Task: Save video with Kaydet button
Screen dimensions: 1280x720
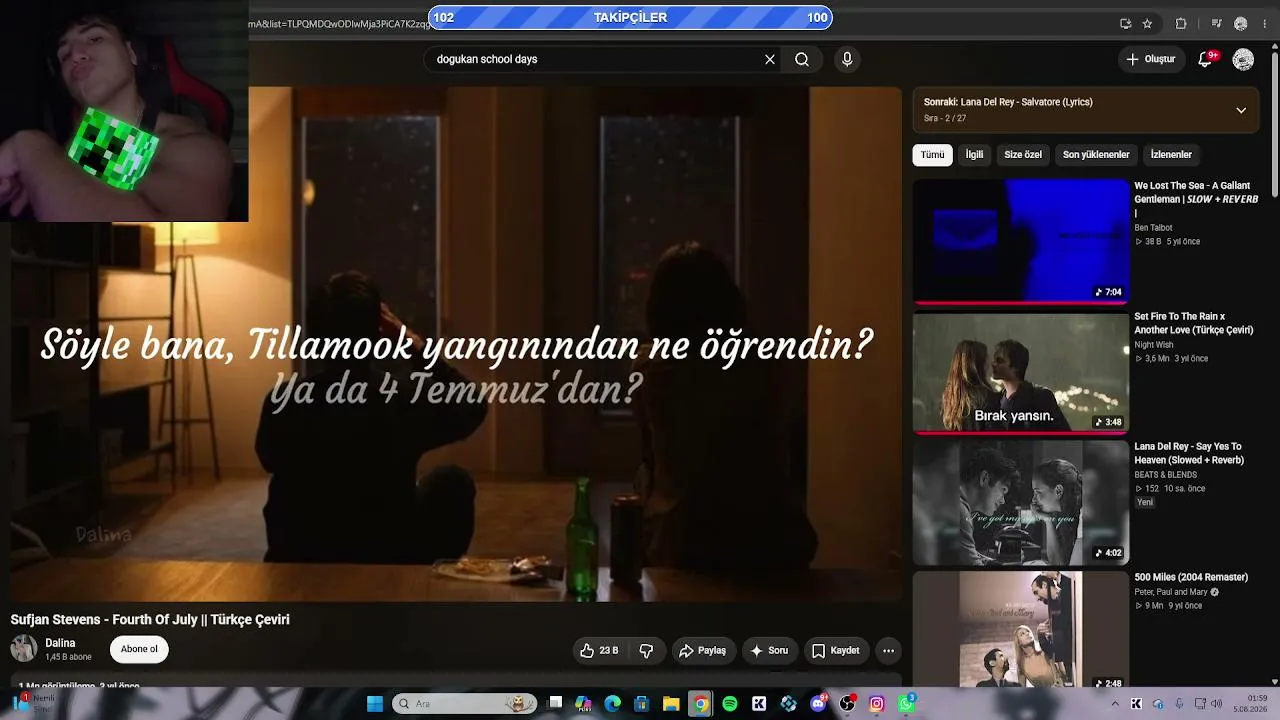Action: pos(835,651)
